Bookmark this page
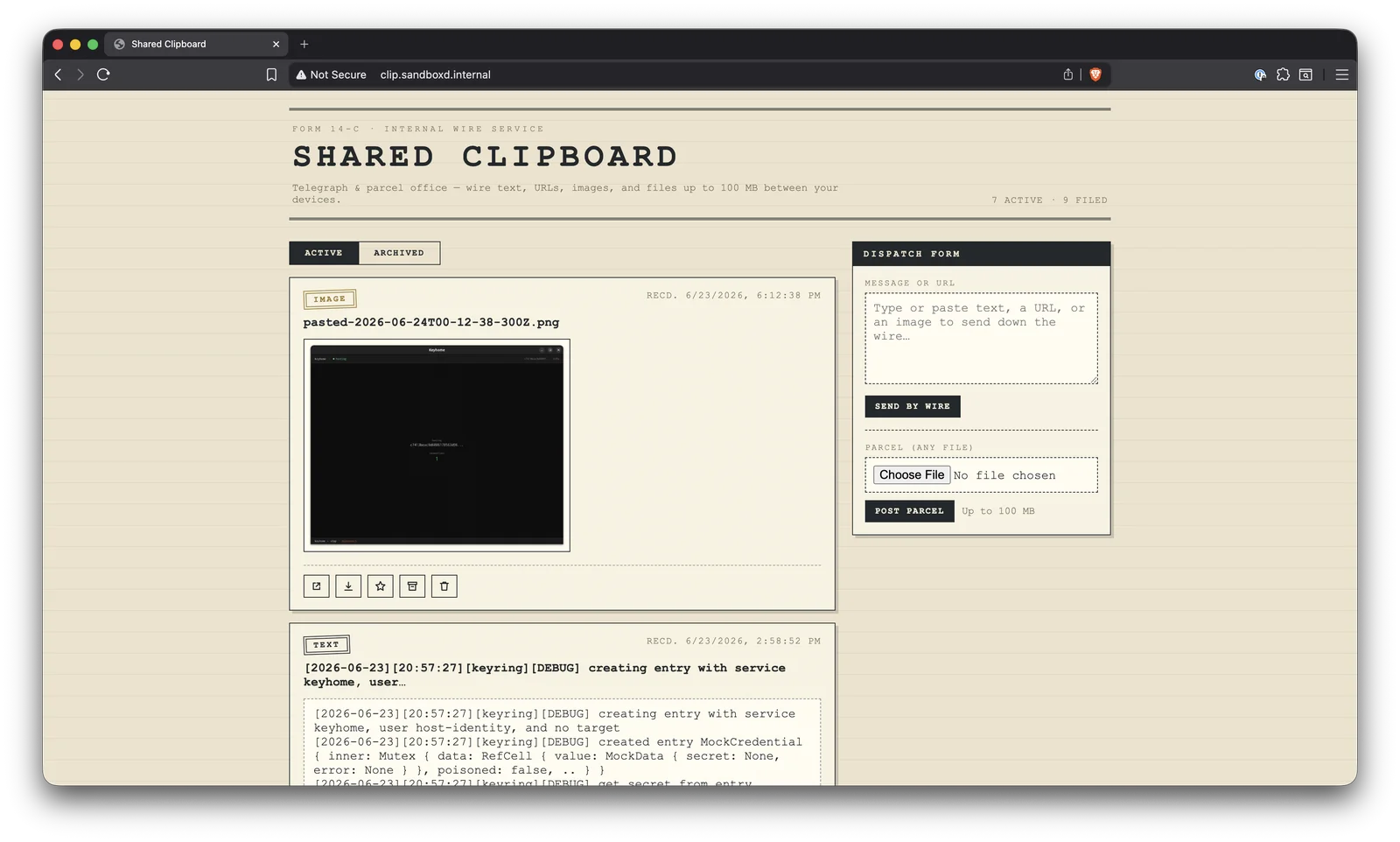Image resolution: width=1400 pixels, height=842 pixels. pos(271,74)
